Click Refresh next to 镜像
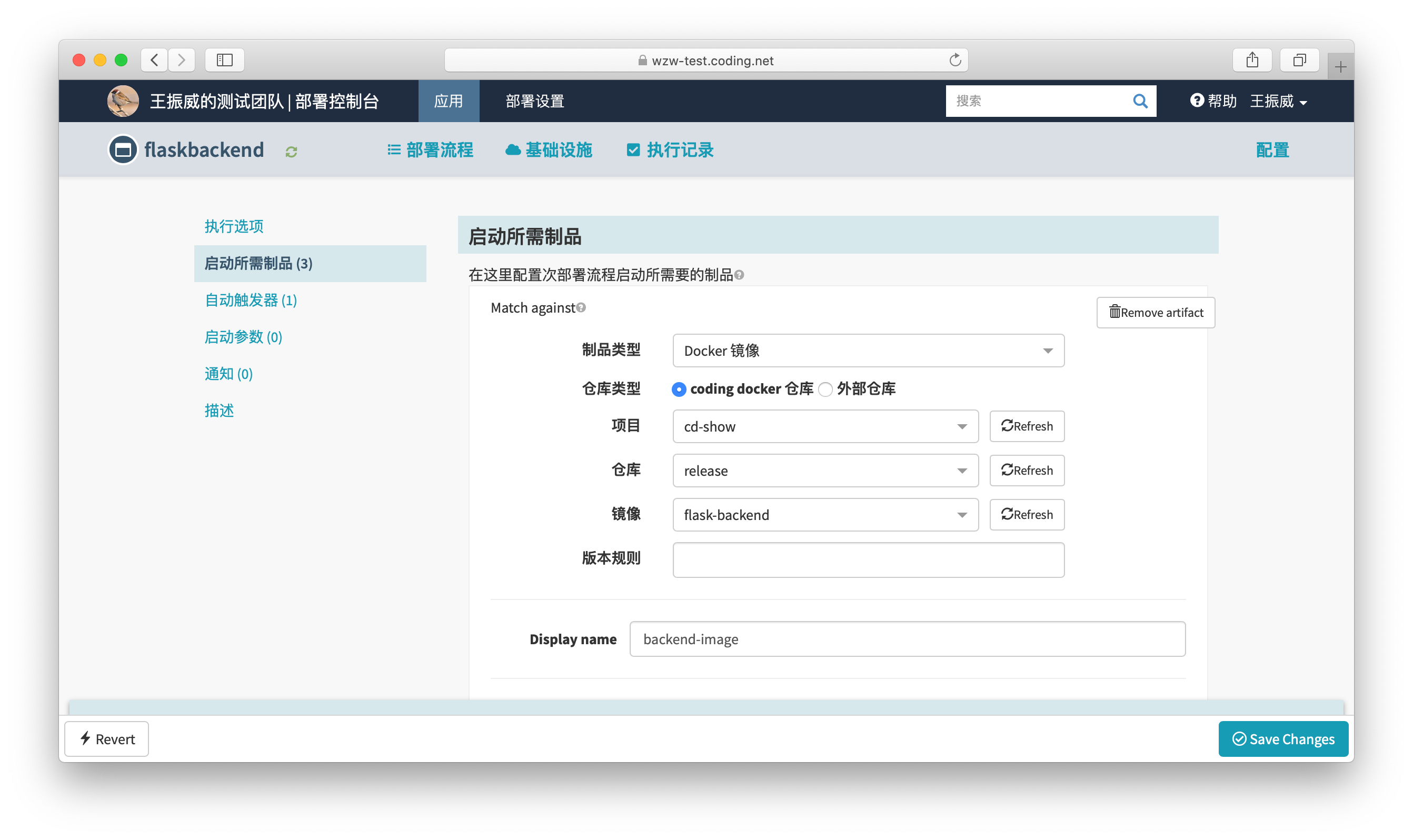This screenshot has width=1413, height=840. point(1027,515)
